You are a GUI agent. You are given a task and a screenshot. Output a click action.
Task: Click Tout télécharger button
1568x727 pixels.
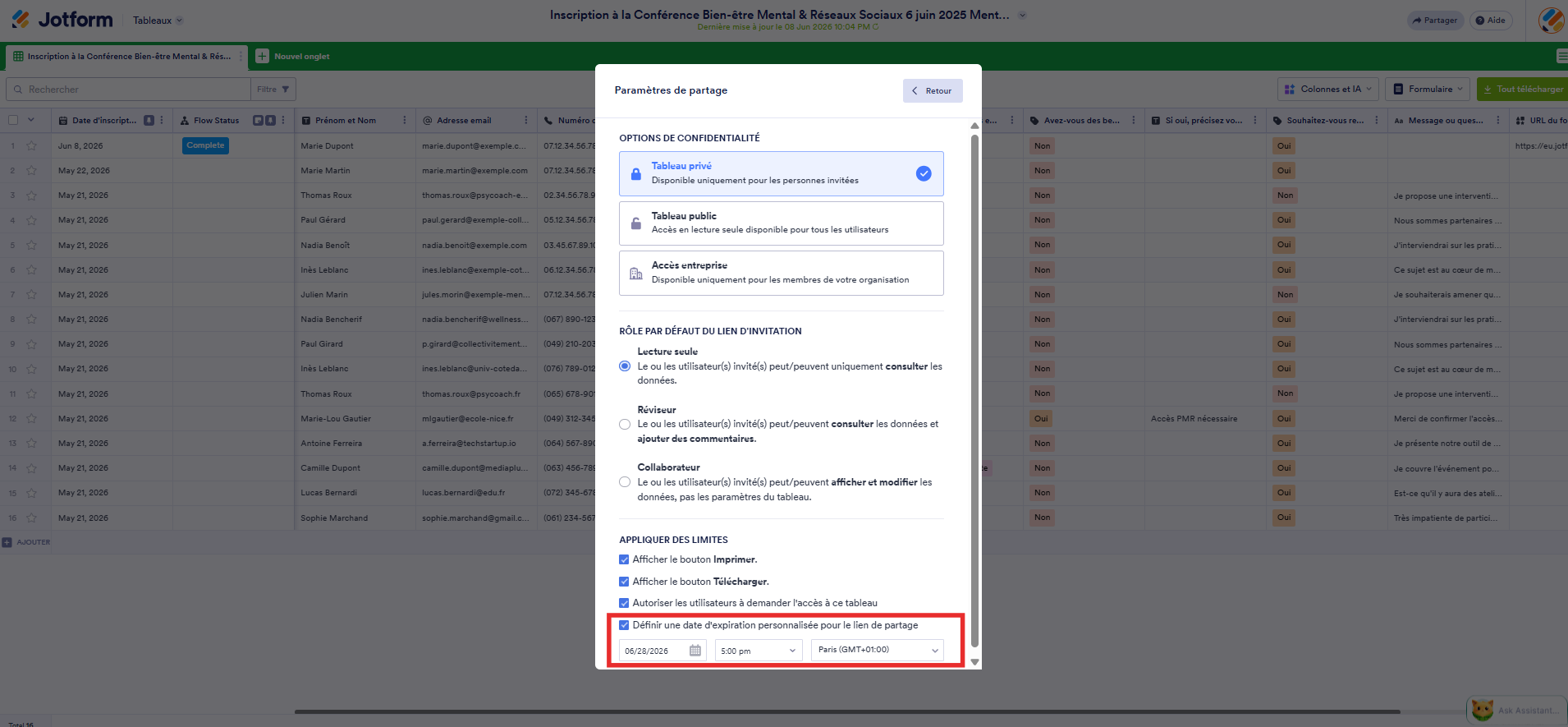click(1522, 90)
